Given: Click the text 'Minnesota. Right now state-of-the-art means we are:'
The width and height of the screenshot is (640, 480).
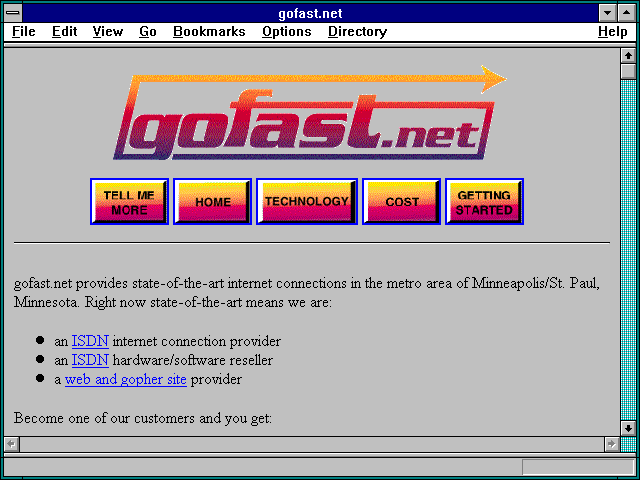Looking at the screenshot, I should click(x=173, y=303).
